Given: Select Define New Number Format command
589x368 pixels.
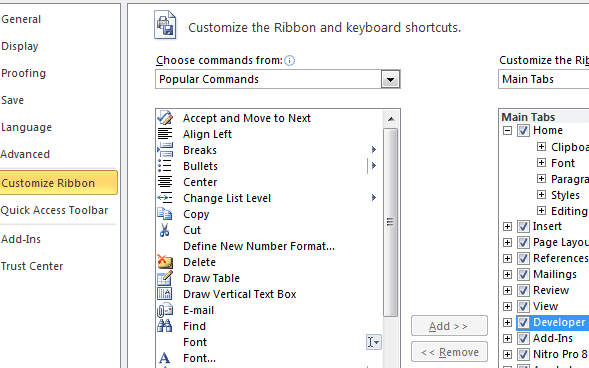Looking at the screenshot, I should coord(259,246).
